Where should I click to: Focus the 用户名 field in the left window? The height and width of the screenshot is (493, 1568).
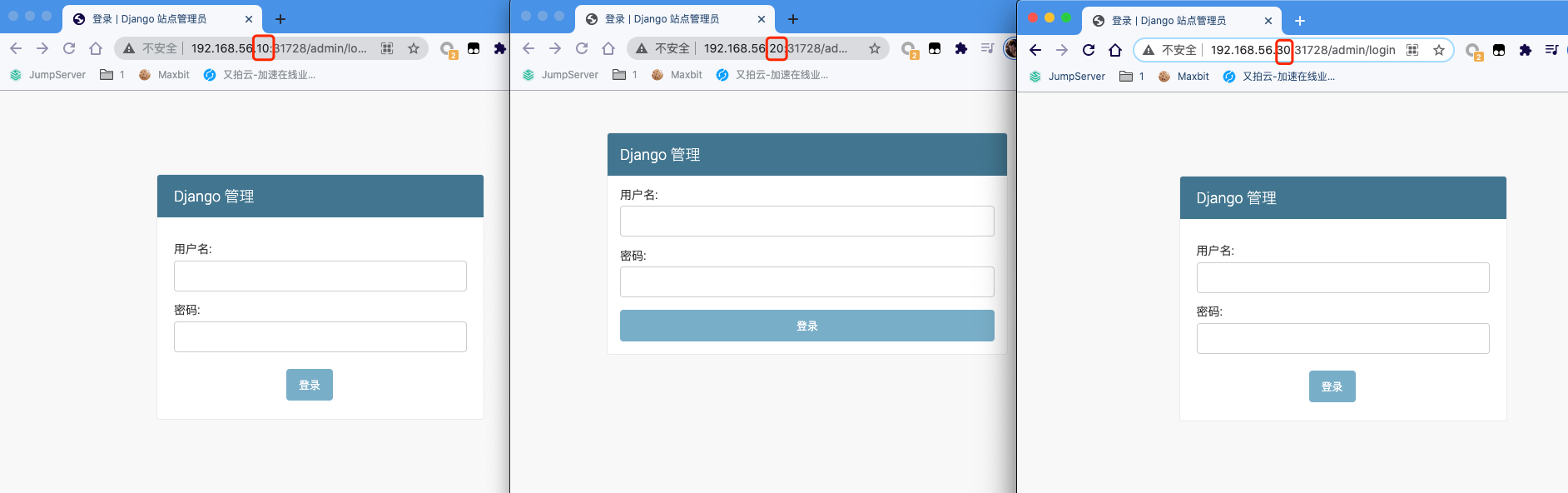pos(320,276)
